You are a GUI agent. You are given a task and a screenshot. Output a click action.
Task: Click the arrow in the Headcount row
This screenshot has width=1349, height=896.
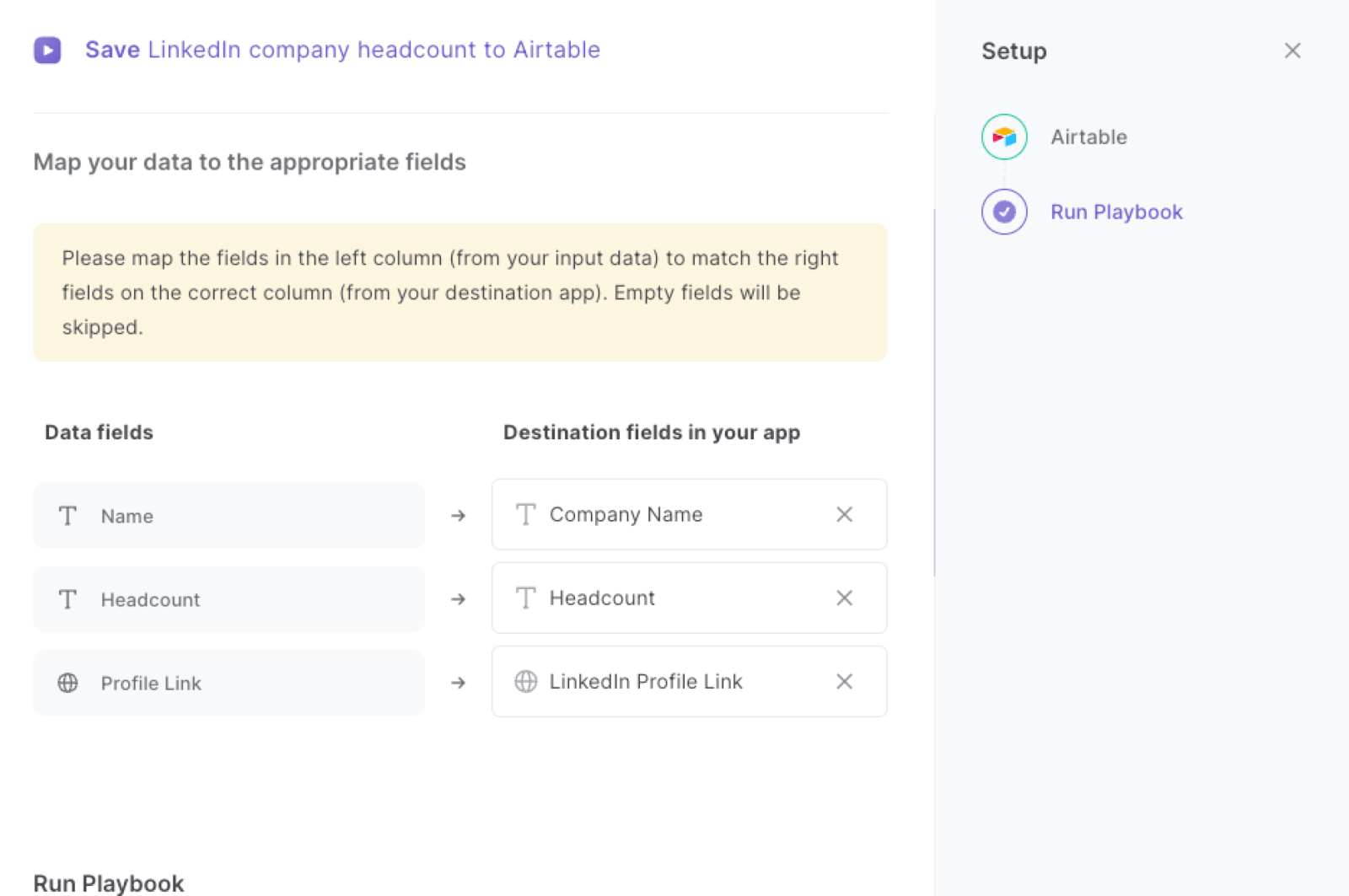point(458,598)
